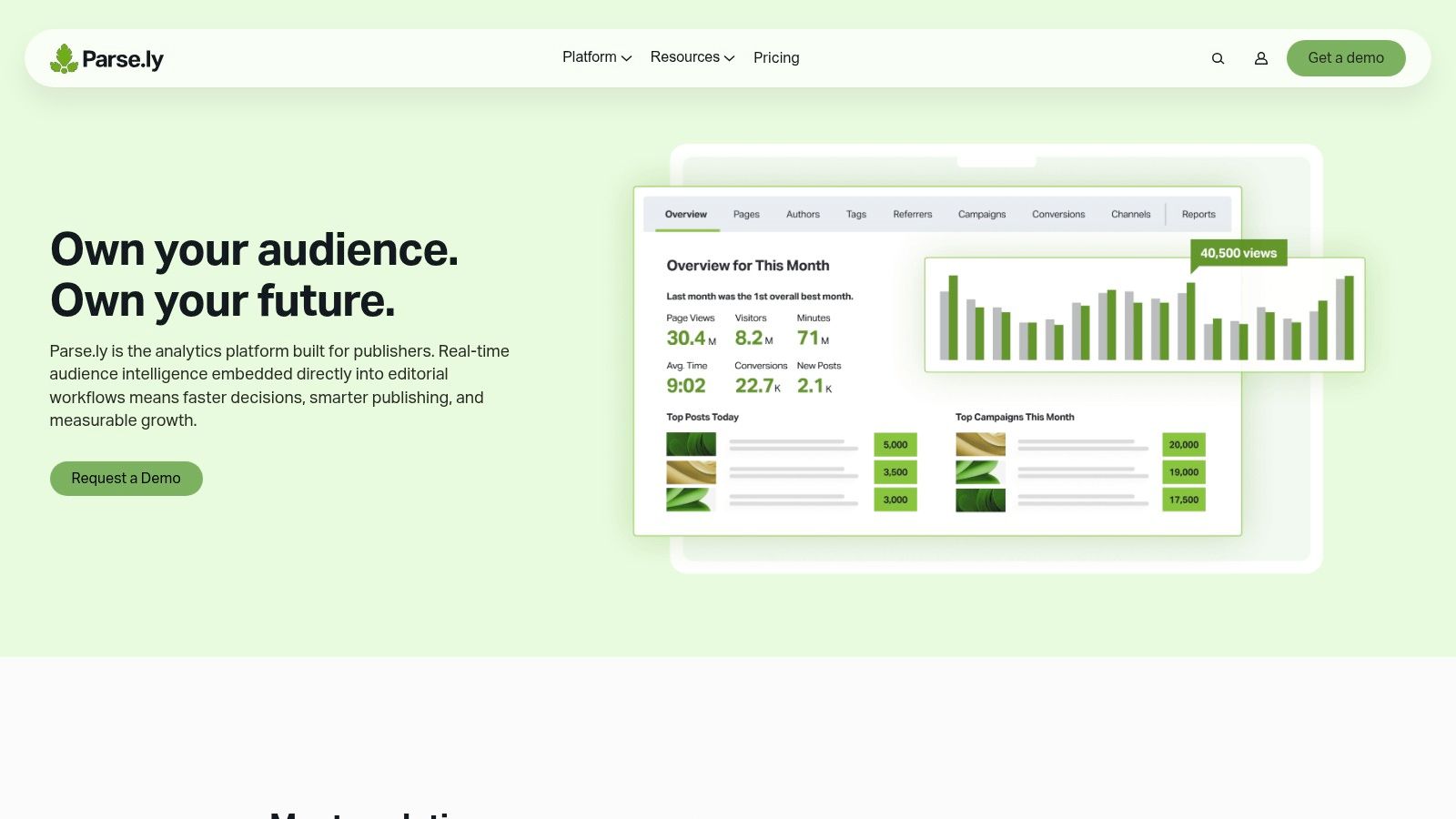Switch to the Pages tab in dashboard
Screen dimensions: 1456x819
coord(745,214)
